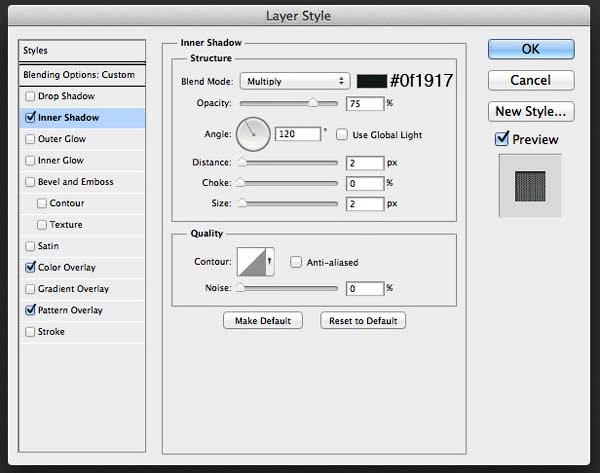Click the Choke slider handle

[x=240, y=183]
